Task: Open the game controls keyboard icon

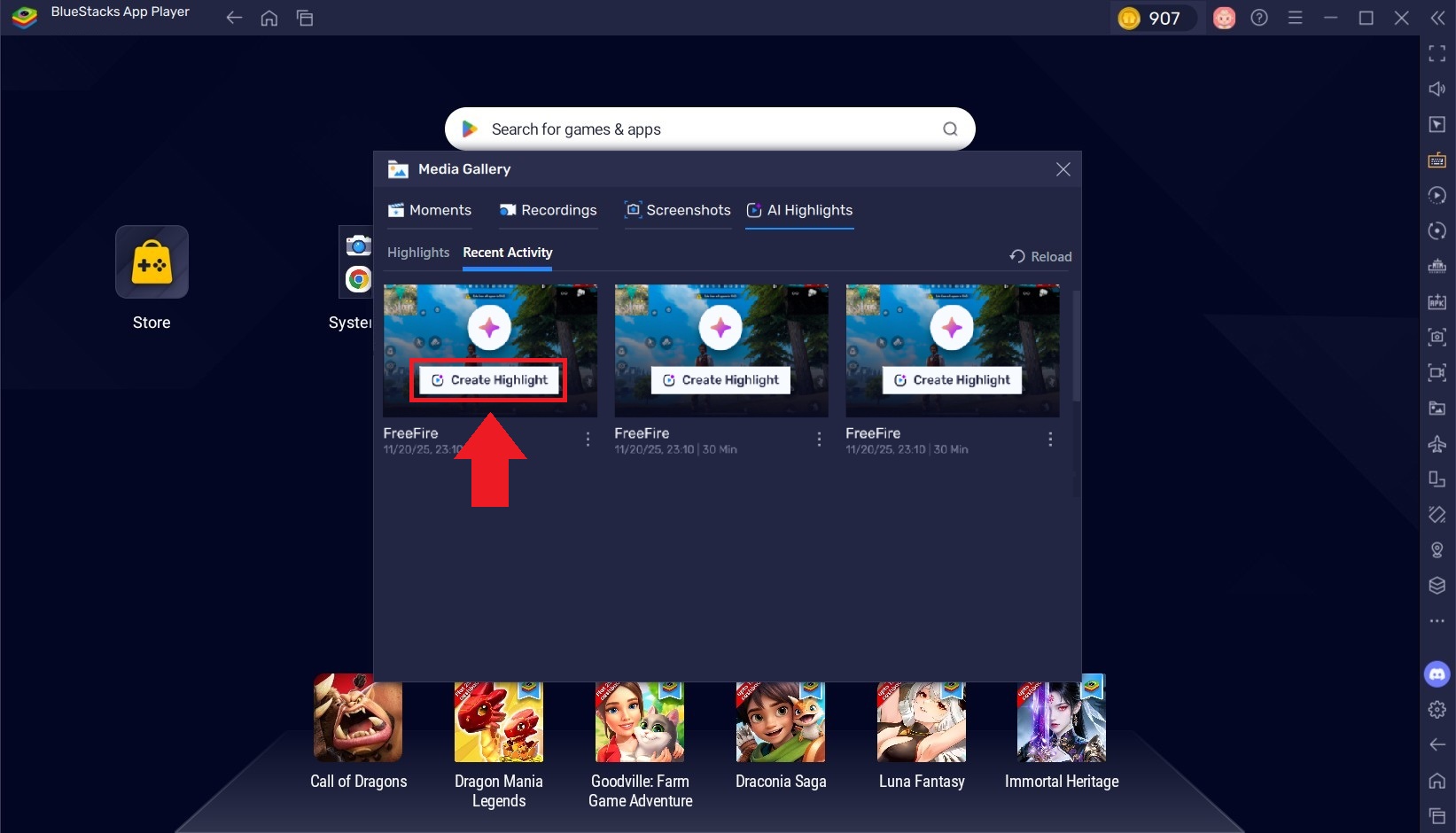Action: pos(1437,160)
